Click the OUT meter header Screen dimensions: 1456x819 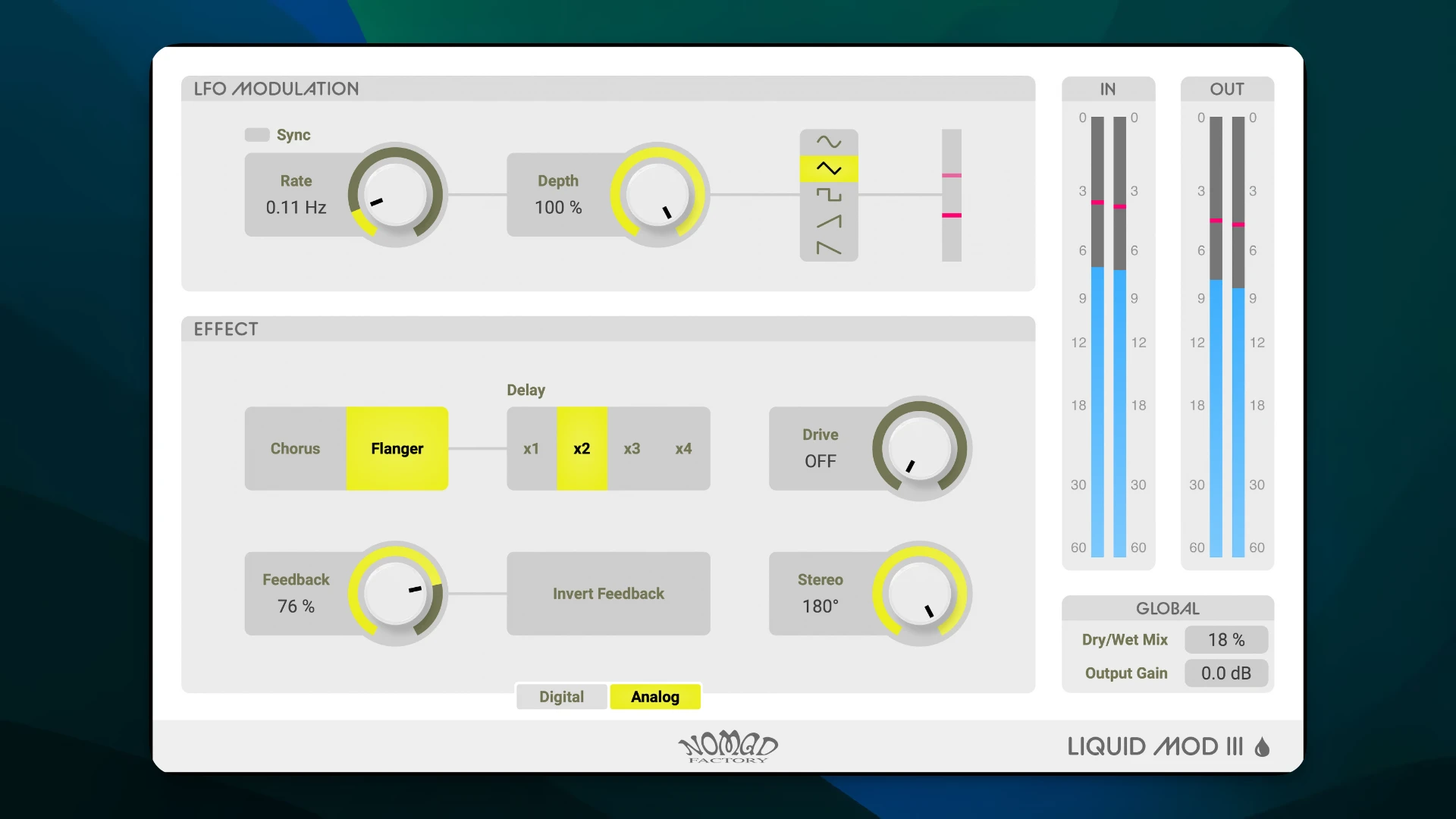(1227, 89)
